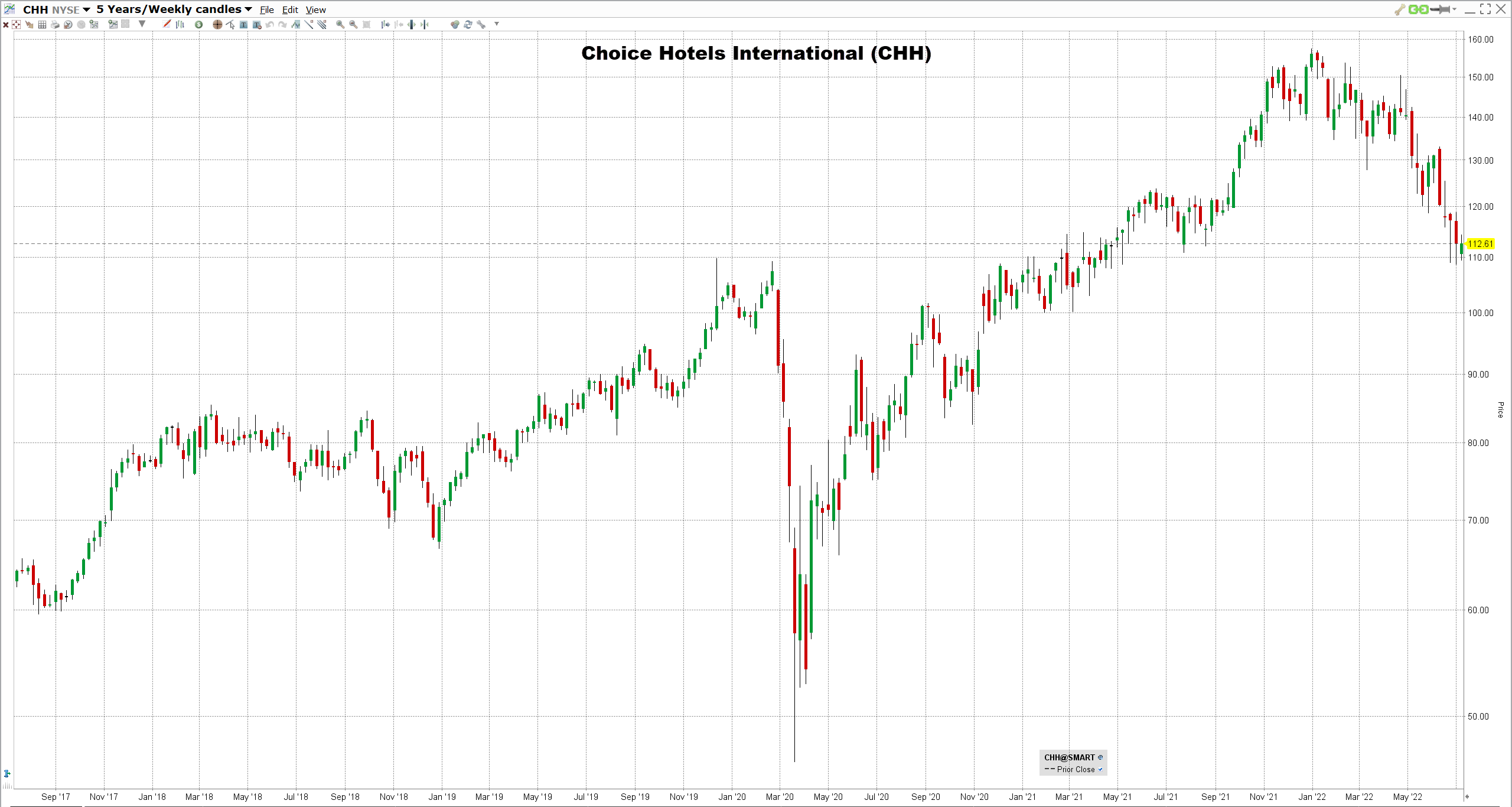Click the colored circles palette icon

[455, 25]
